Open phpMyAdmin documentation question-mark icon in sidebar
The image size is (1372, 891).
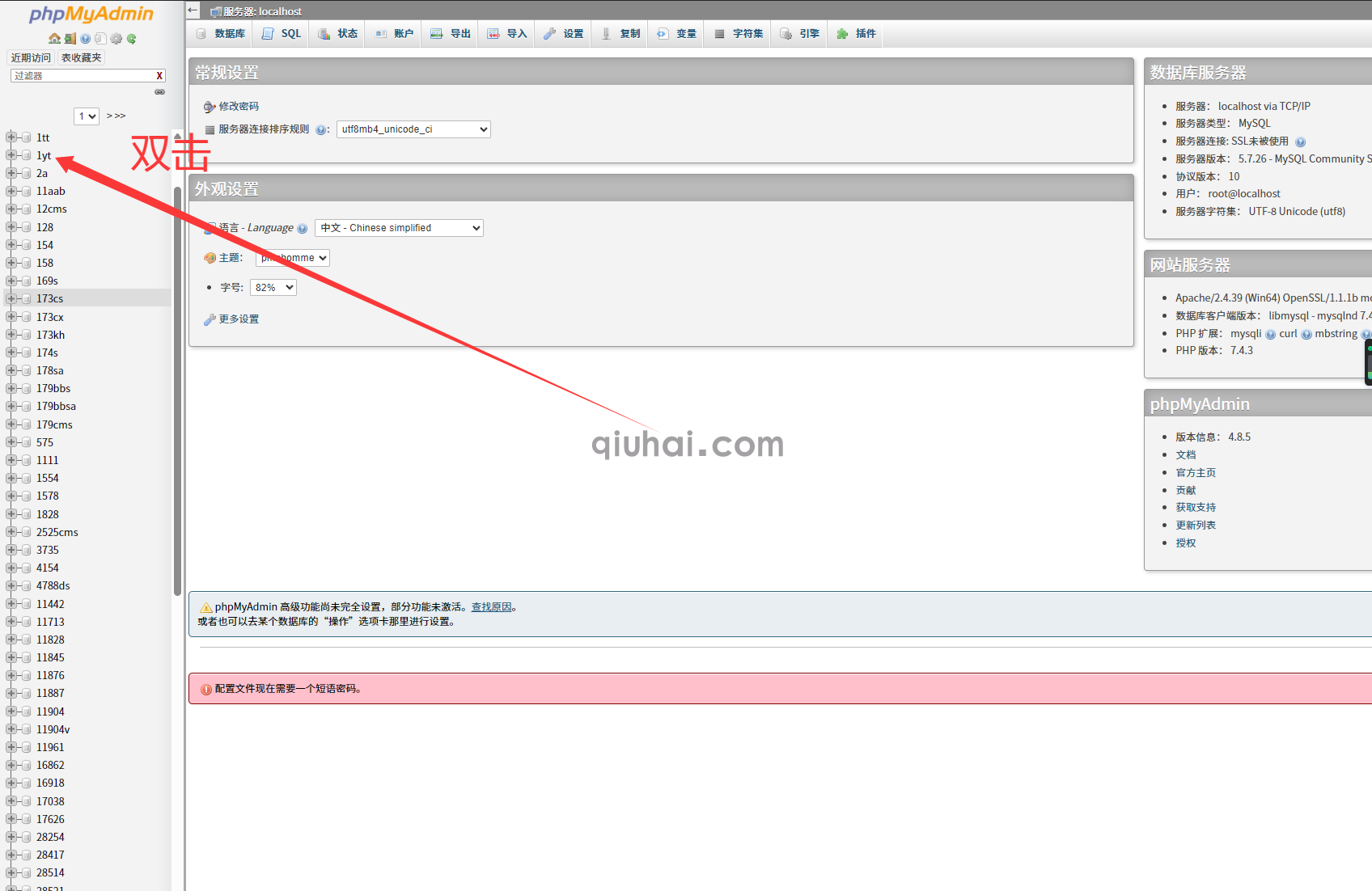[x=85, y=38]
